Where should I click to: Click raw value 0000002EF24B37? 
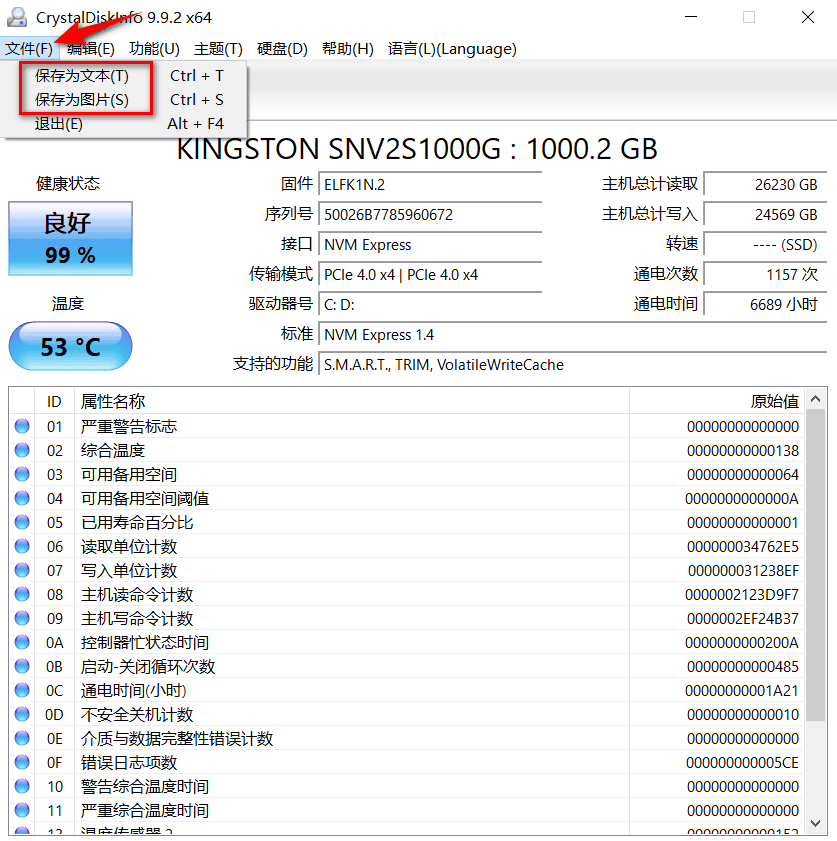(743, 618)
